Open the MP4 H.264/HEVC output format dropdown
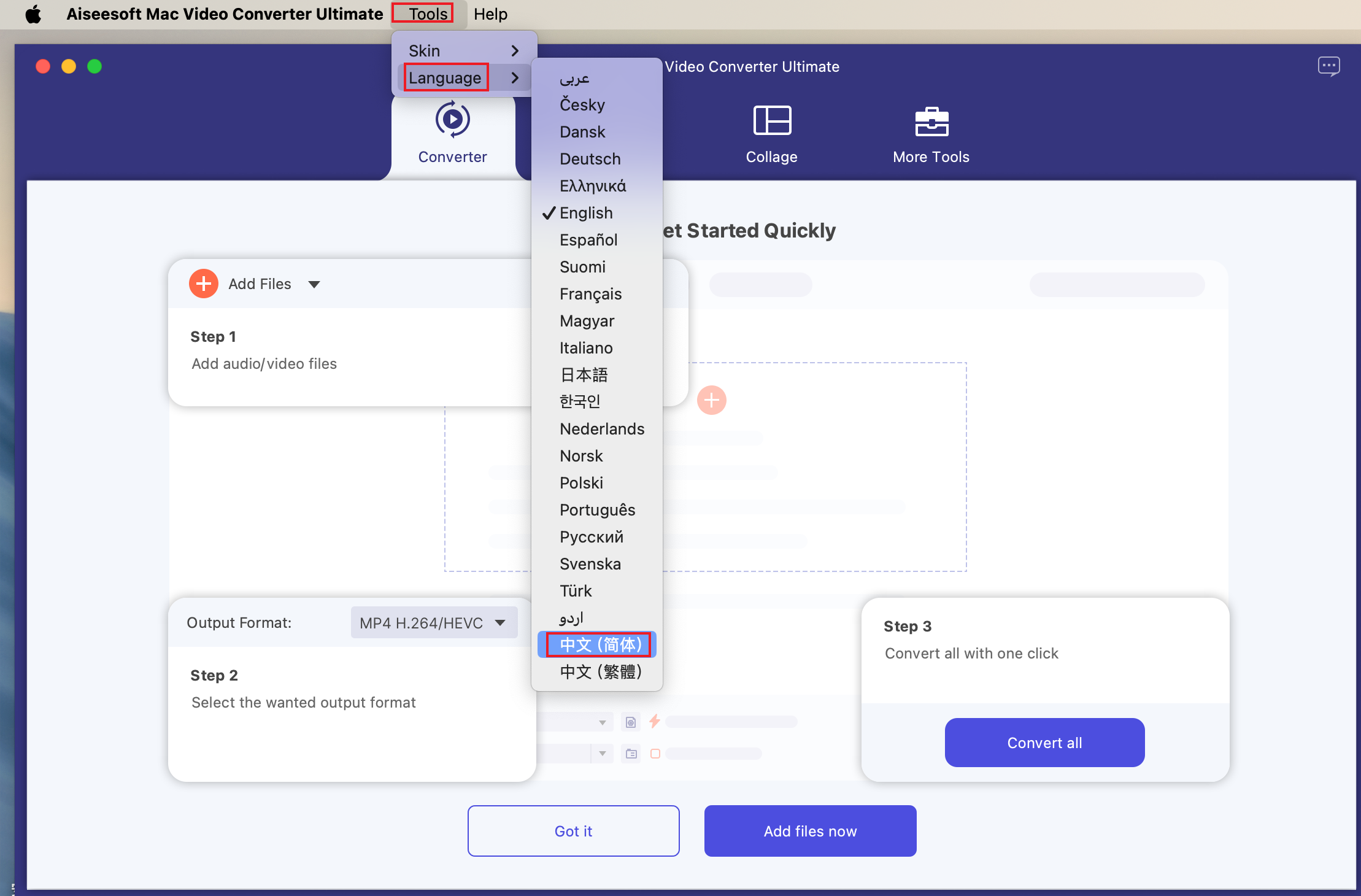The height and width of the screenshot is (896, 1361). pos(434,622)
